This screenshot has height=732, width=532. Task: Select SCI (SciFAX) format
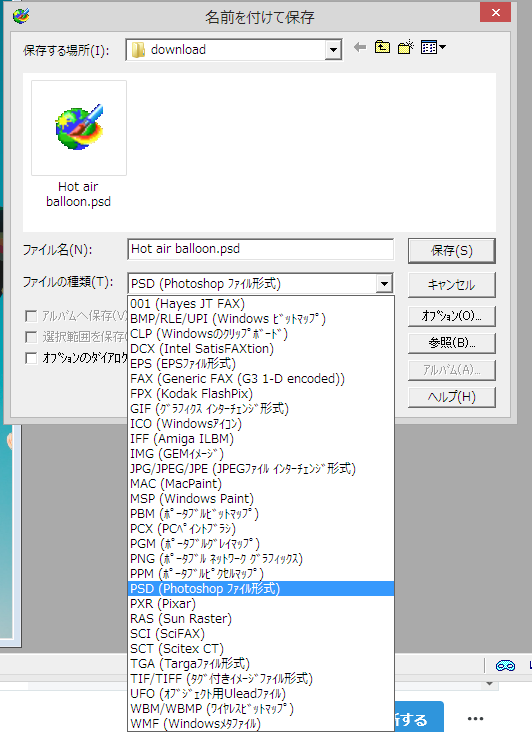(261, 633)
